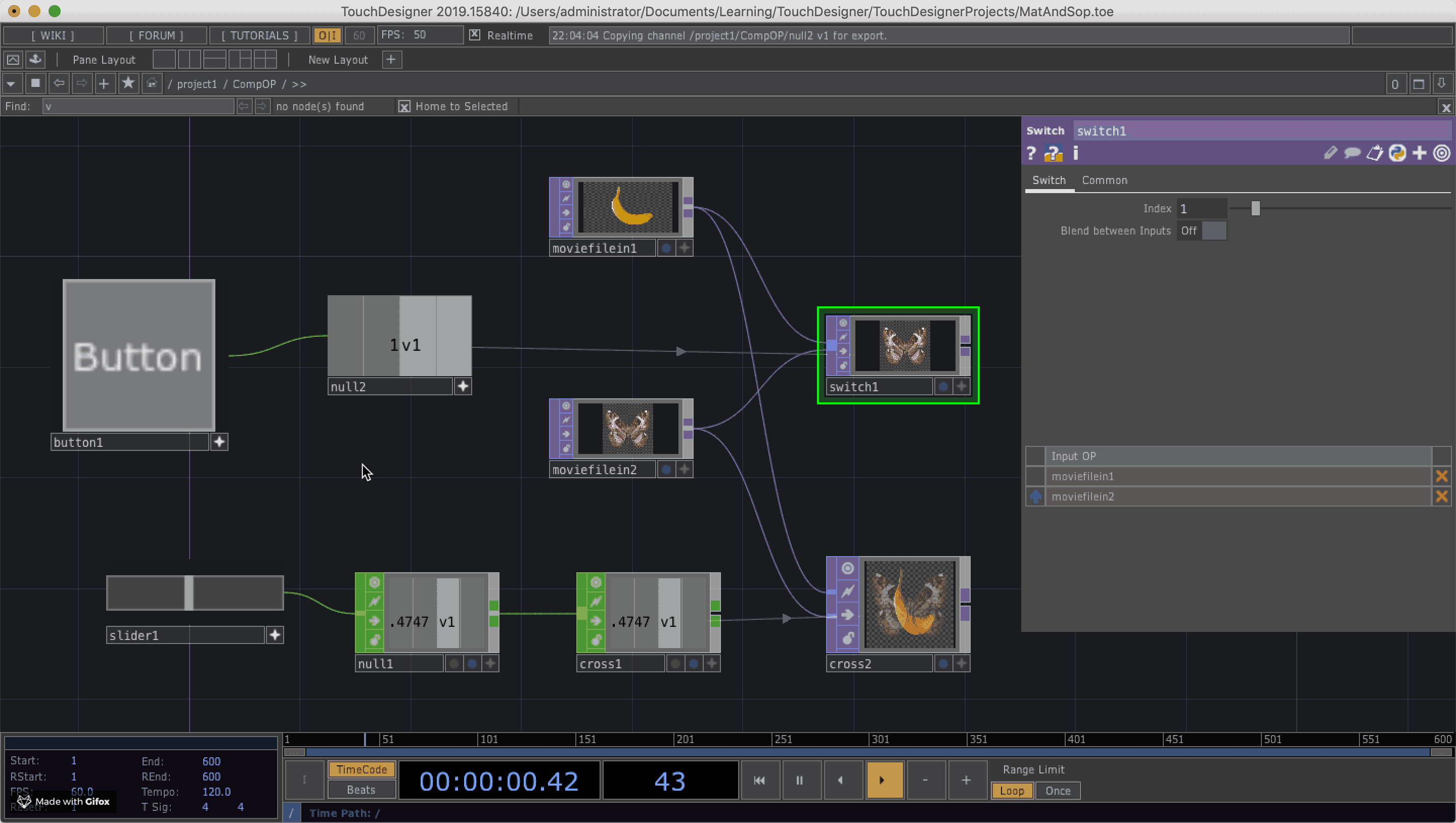Click the bullseye target icon in parameter header

click(1442, 153)
